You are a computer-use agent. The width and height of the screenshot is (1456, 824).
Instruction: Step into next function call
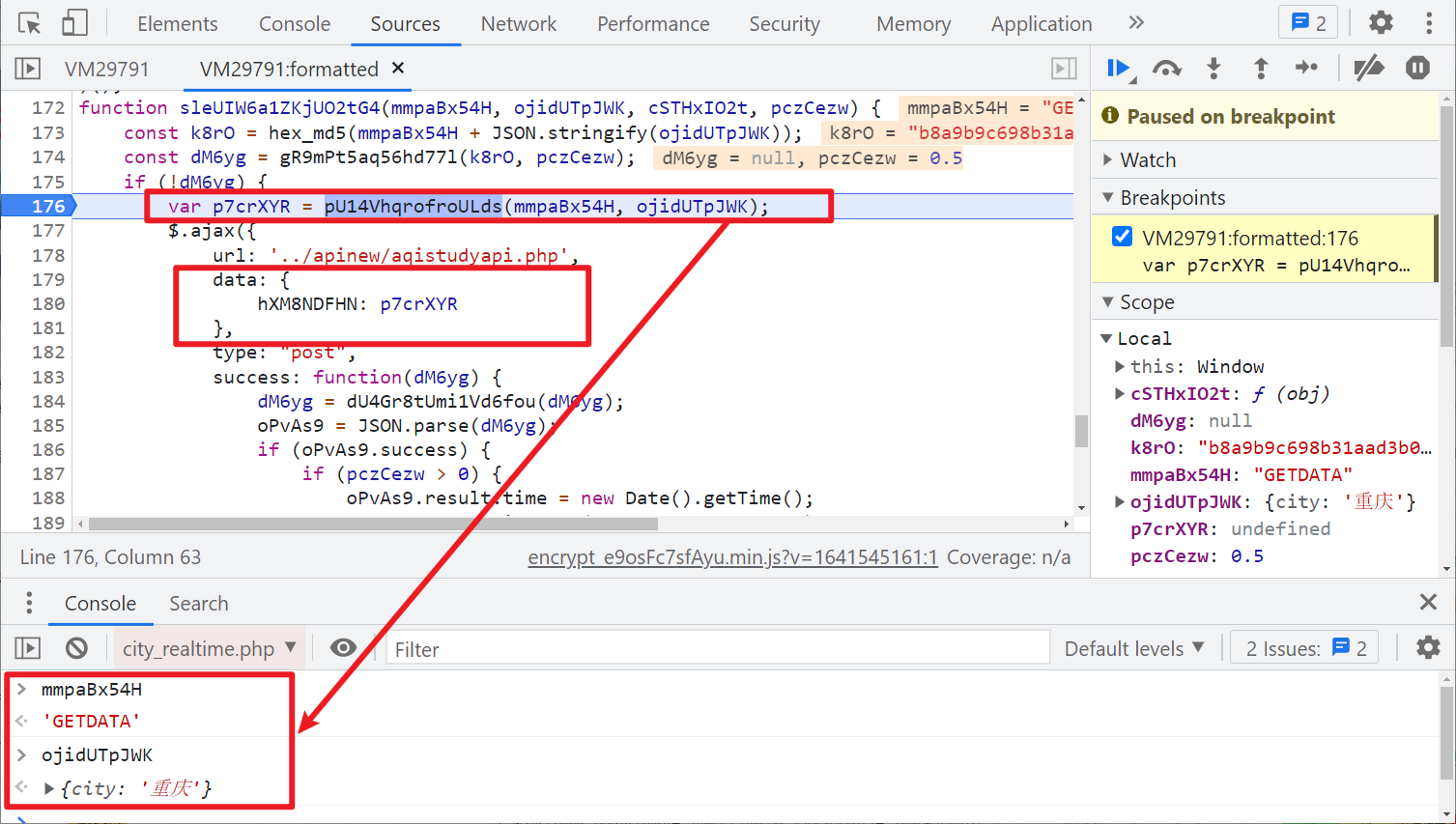point(1213,68)
